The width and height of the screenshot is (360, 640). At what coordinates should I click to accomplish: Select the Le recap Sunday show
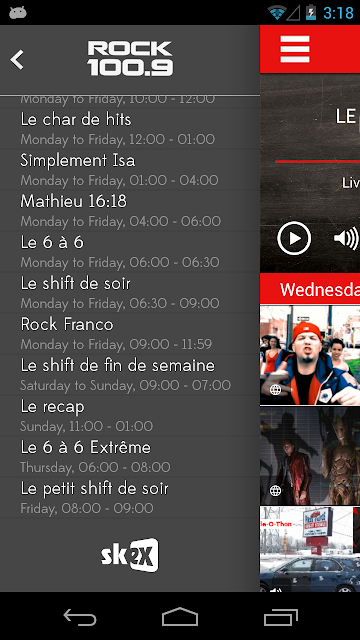(130, 416)
